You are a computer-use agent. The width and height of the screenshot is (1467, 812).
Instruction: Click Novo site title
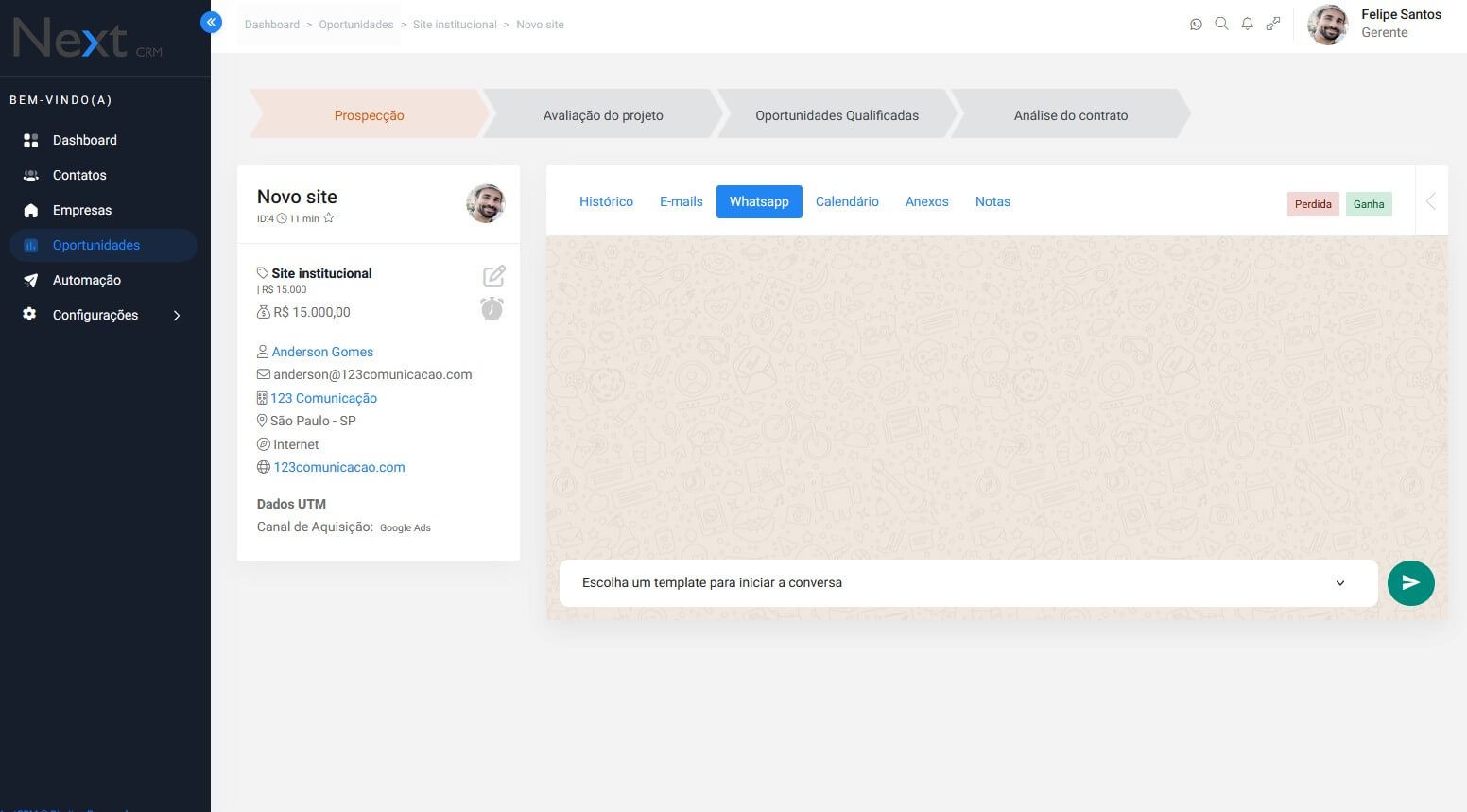(x=297, y=197)
